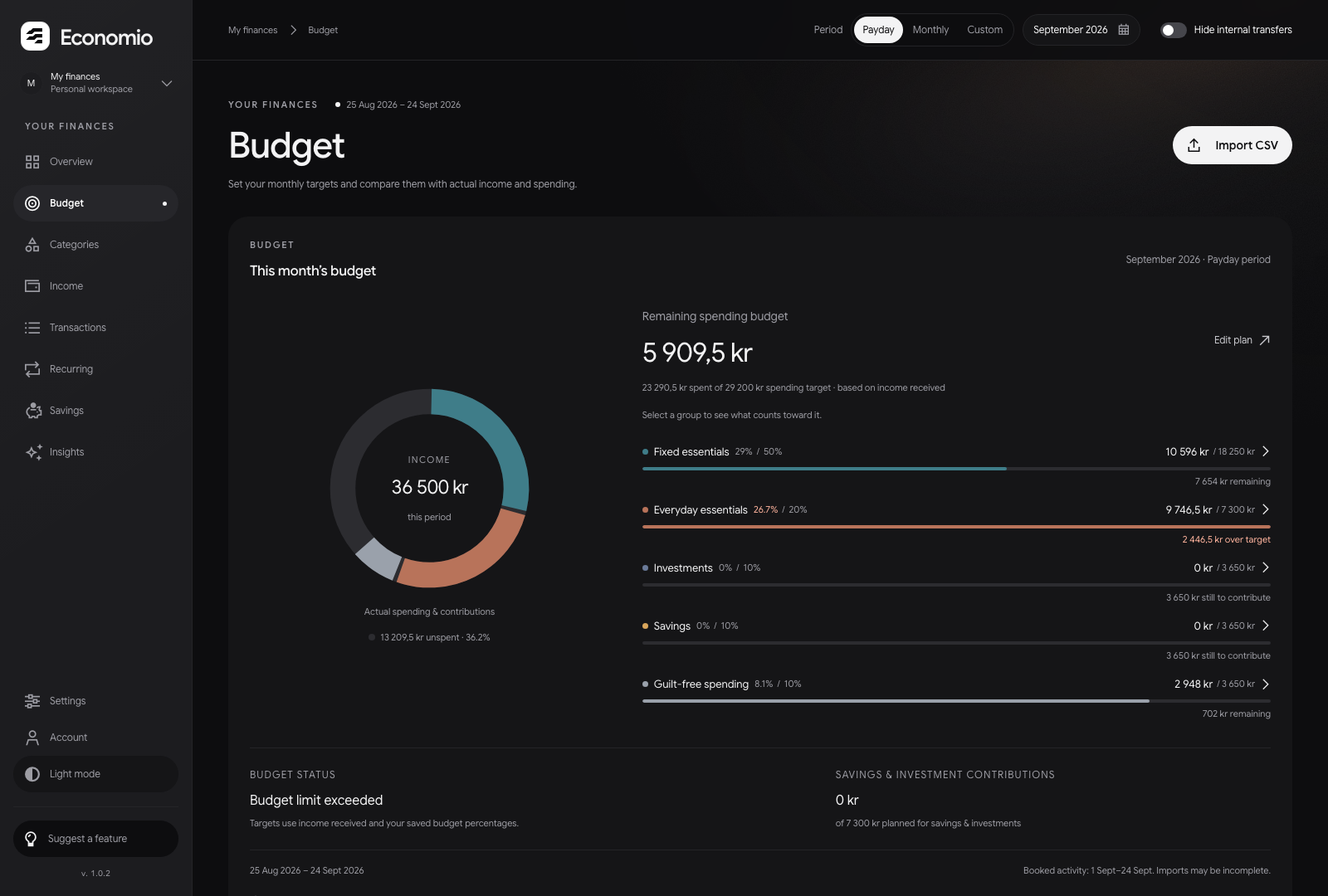Expand the Fixed essentials group chevron
1328x896 pixels.
1266,451
